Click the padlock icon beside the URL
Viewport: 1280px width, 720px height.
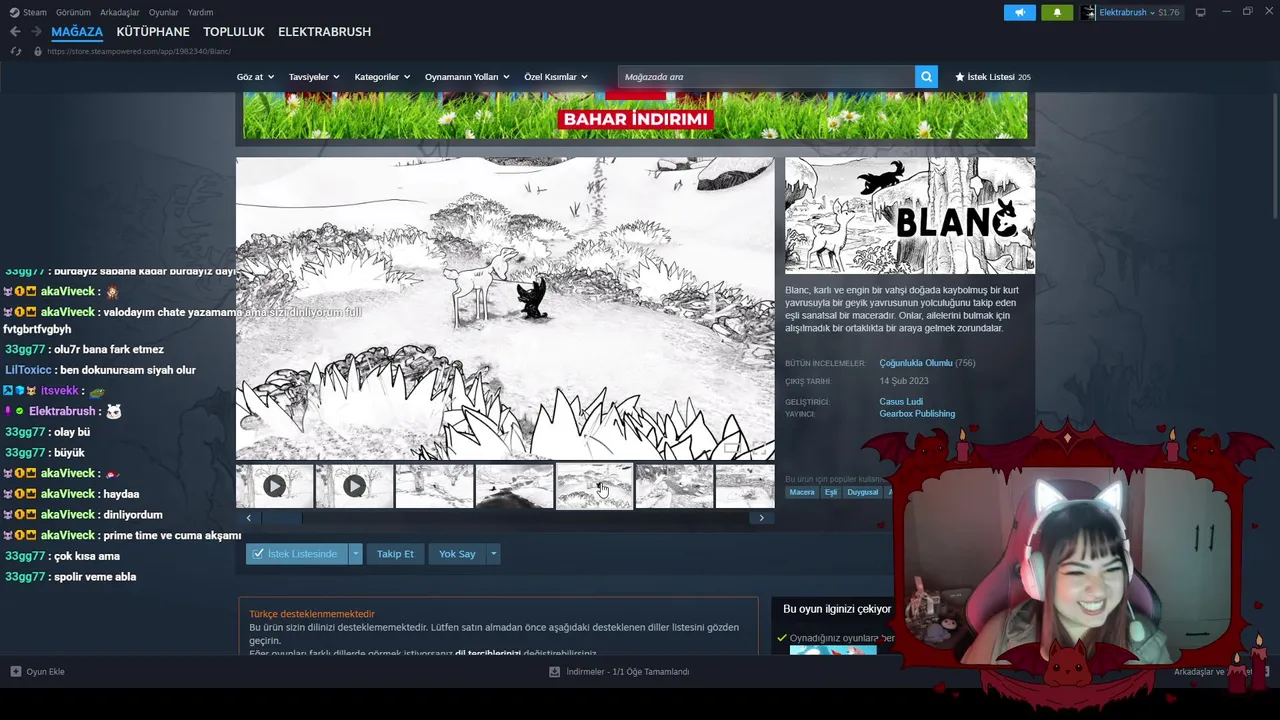[x=38, y=51]
